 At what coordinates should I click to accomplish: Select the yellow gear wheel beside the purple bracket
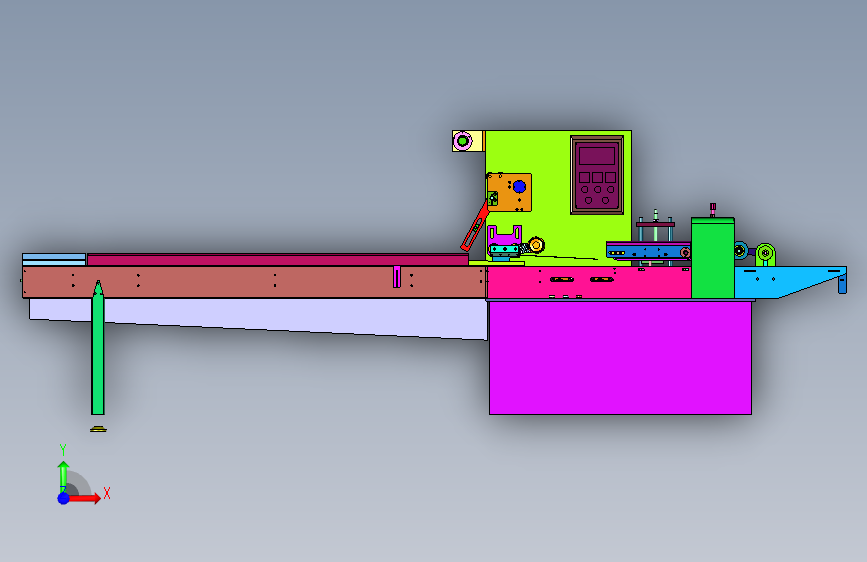(x=536, y=244)
